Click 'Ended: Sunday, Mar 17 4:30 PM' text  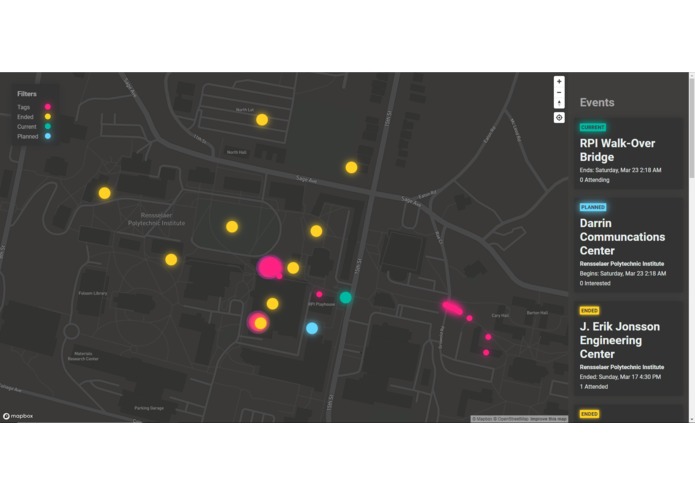[x=620, y=377]
